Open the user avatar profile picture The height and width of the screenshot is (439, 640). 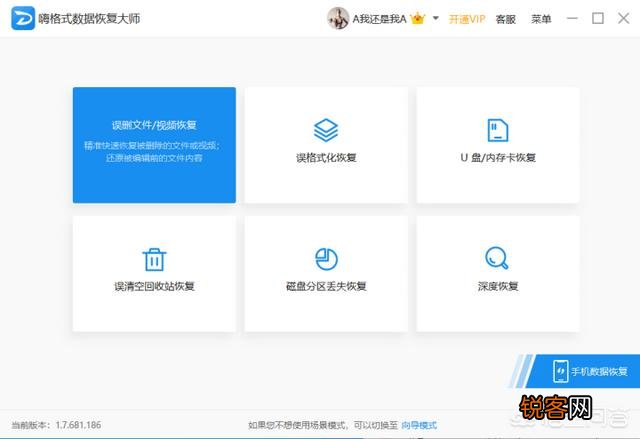pos(338,18)
